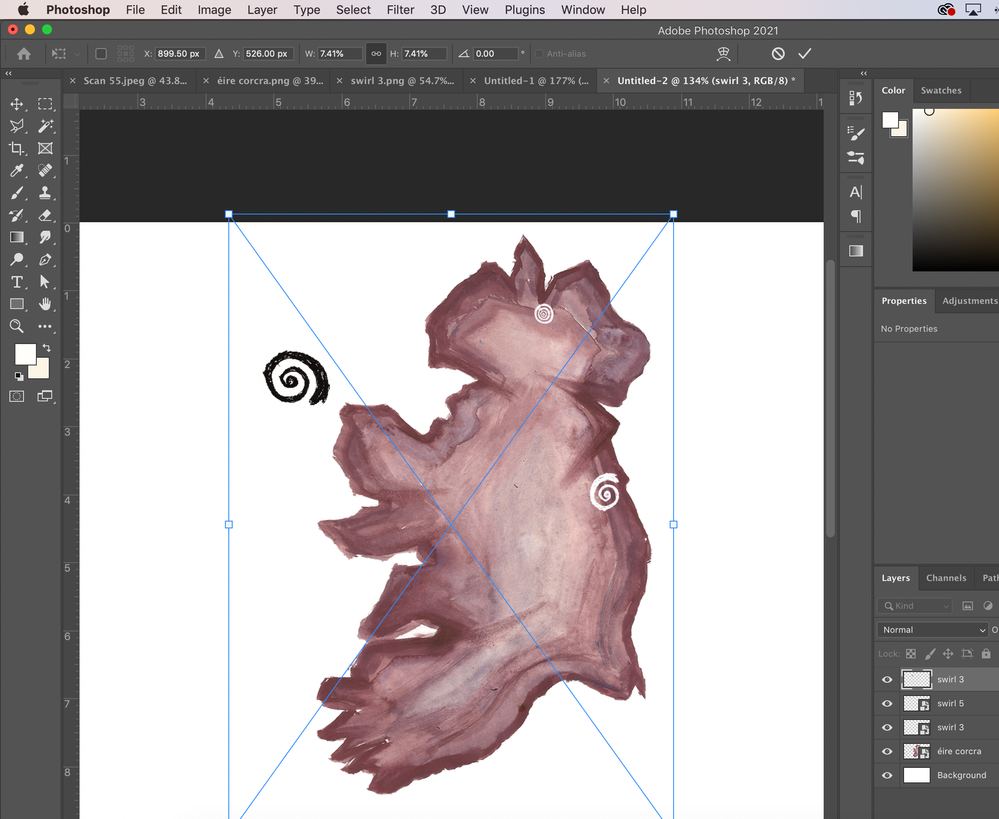Collapse the left tools panel using double arrows
The image size is (999, 819).
pyautogui.click(x=9, y=74)
